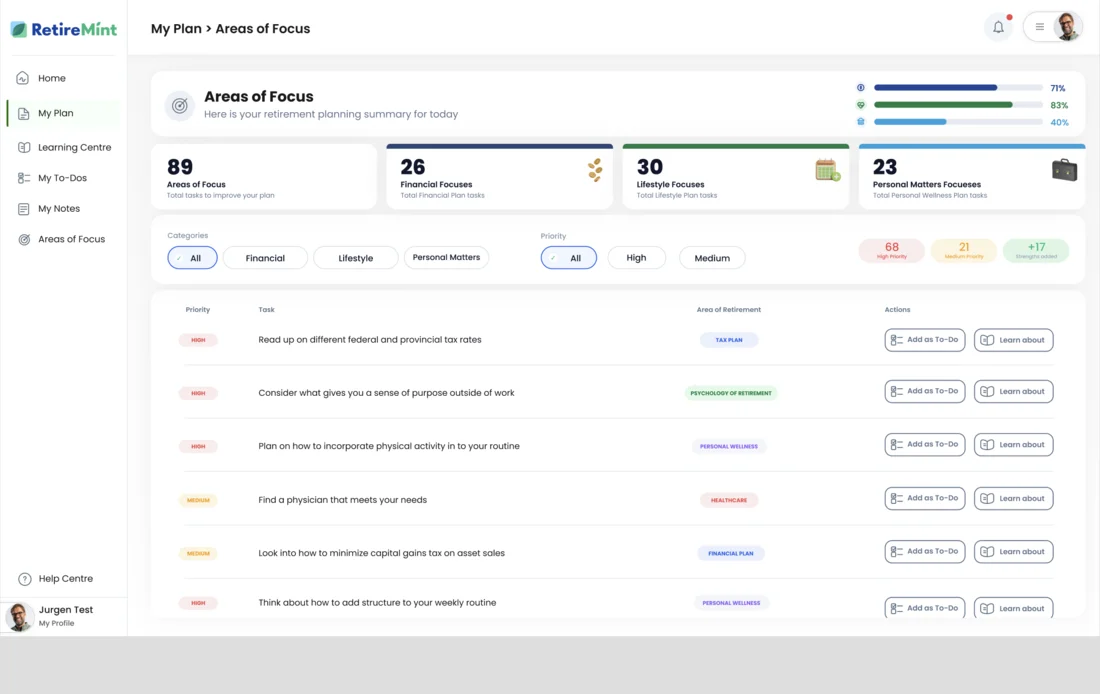The height and width of the screenshot is (694, 1100).
Task: Add find a physician task as To-Do
Action: (x=925, y=498)
